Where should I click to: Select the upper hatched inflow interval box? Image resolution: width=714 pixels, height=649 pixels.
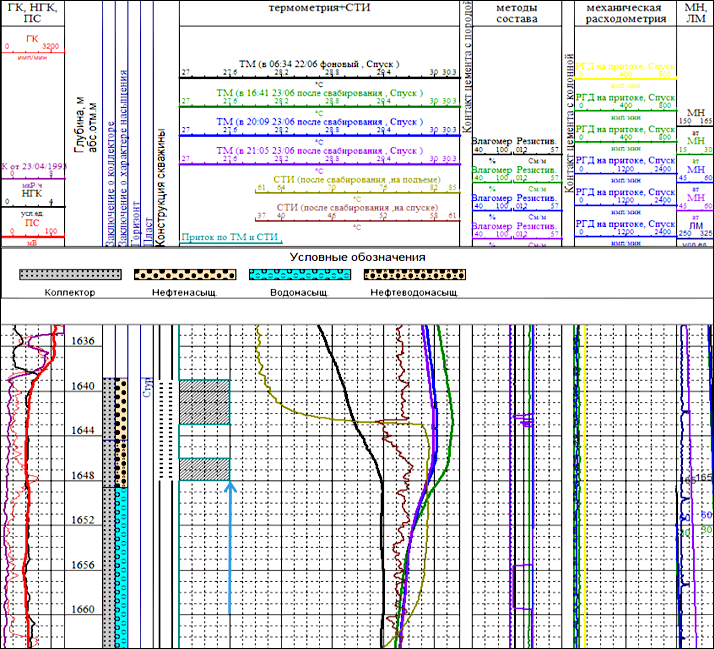tap(205, 401)
